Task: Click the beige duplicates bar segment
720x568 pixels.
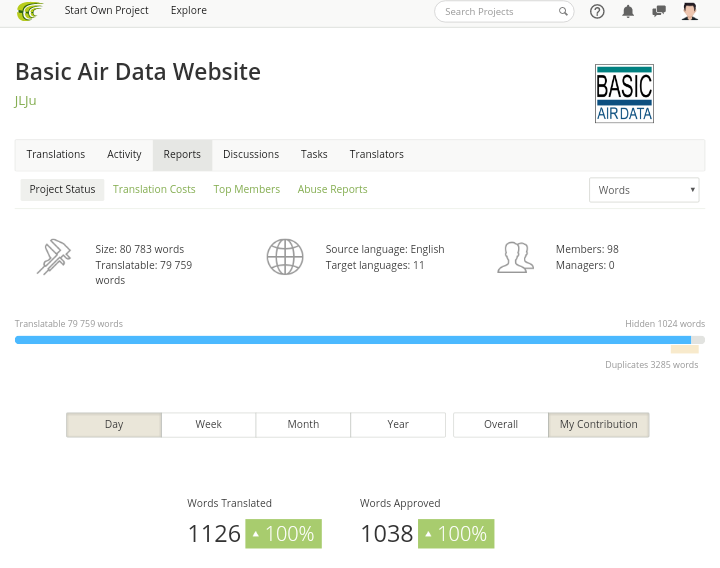Action: [x=685, y=349]
